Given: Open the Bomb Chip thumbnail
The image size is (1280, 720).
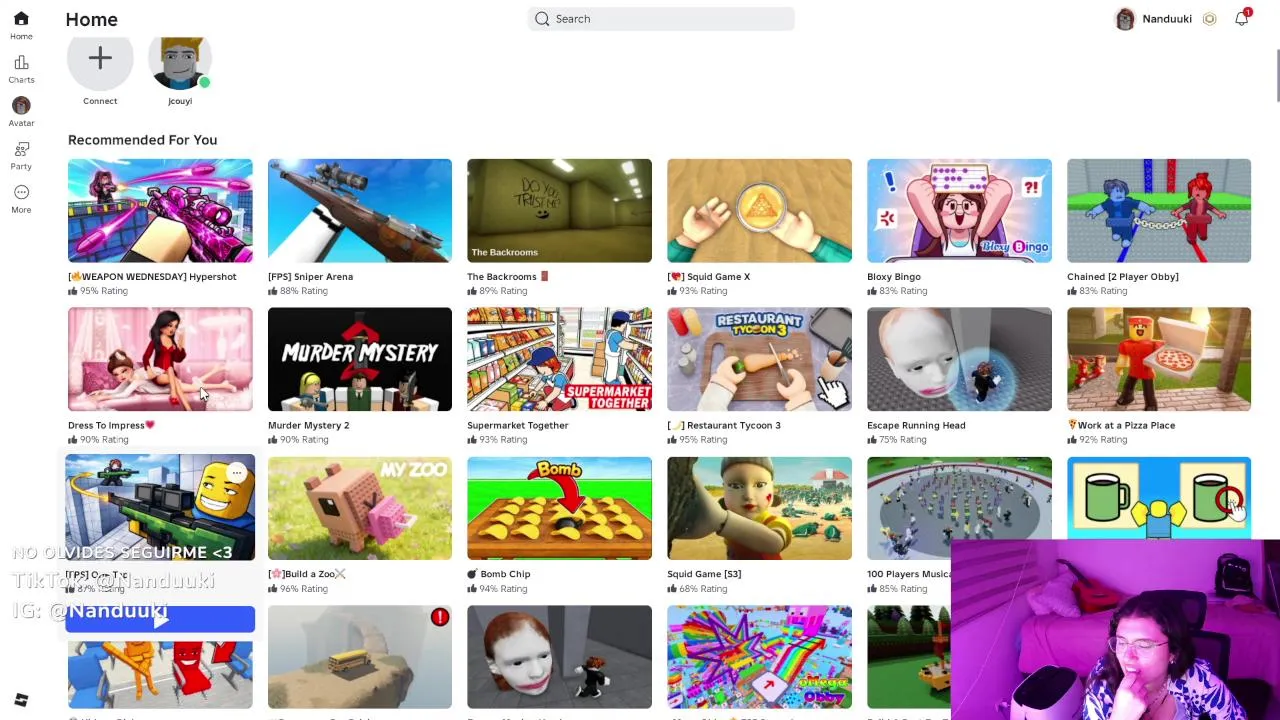Looking at the screenshot, I should (559, 508).
